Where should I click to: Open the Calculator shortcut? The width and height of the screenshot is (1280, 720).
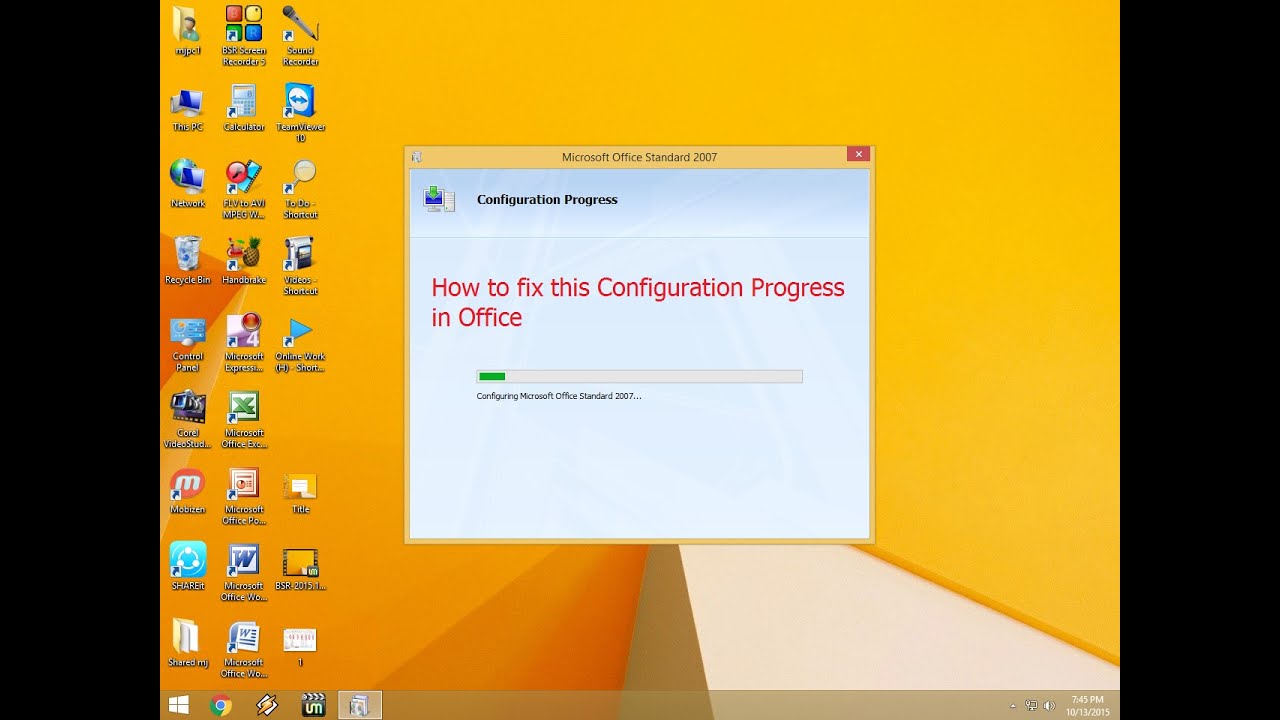coord(244,109)
